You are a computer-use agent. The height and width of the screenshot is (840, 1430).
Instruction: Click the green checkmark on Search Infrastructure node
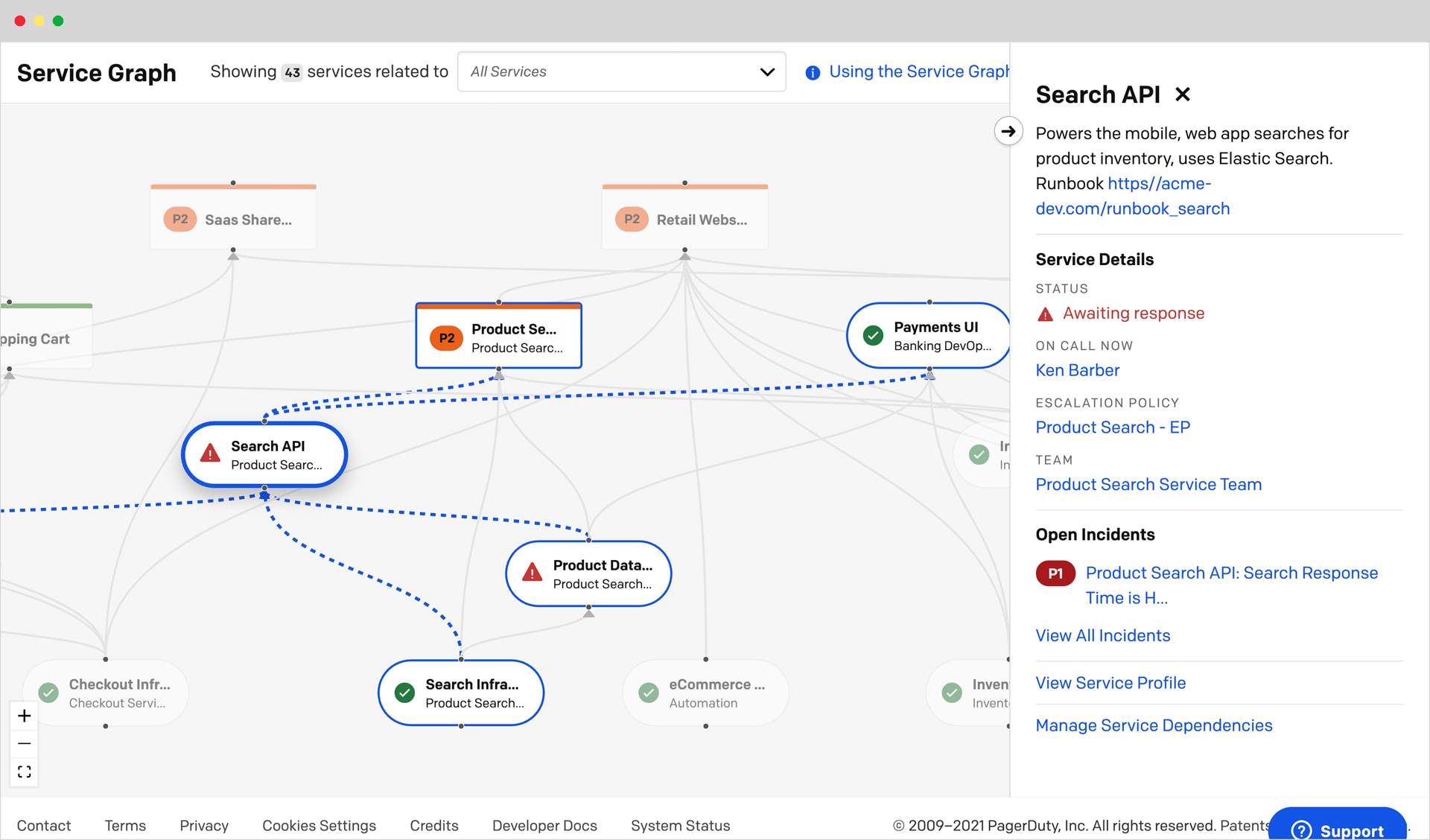(404, 693)
